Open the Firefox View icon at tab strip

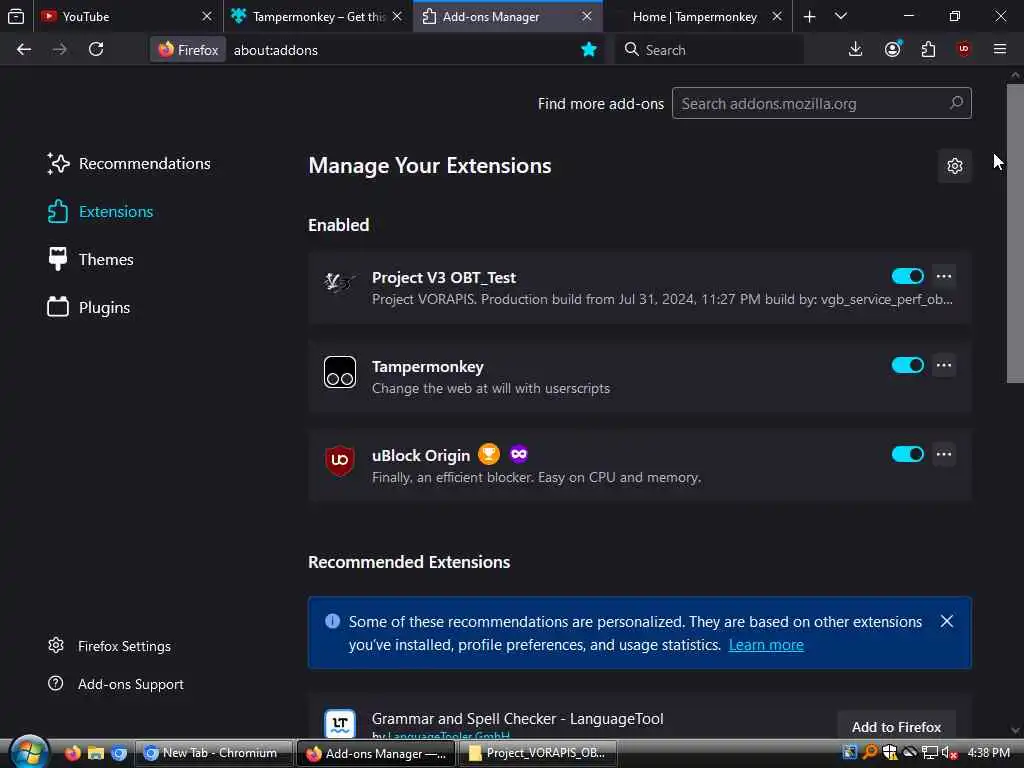point(16,16)
